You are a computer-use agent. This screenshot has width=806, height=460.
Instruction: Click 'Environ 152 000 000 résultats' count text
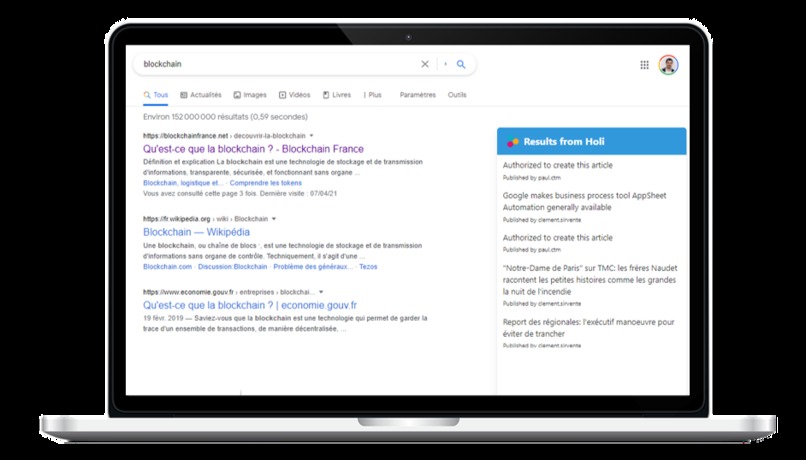pyautogui.click(x=226, y=117)
